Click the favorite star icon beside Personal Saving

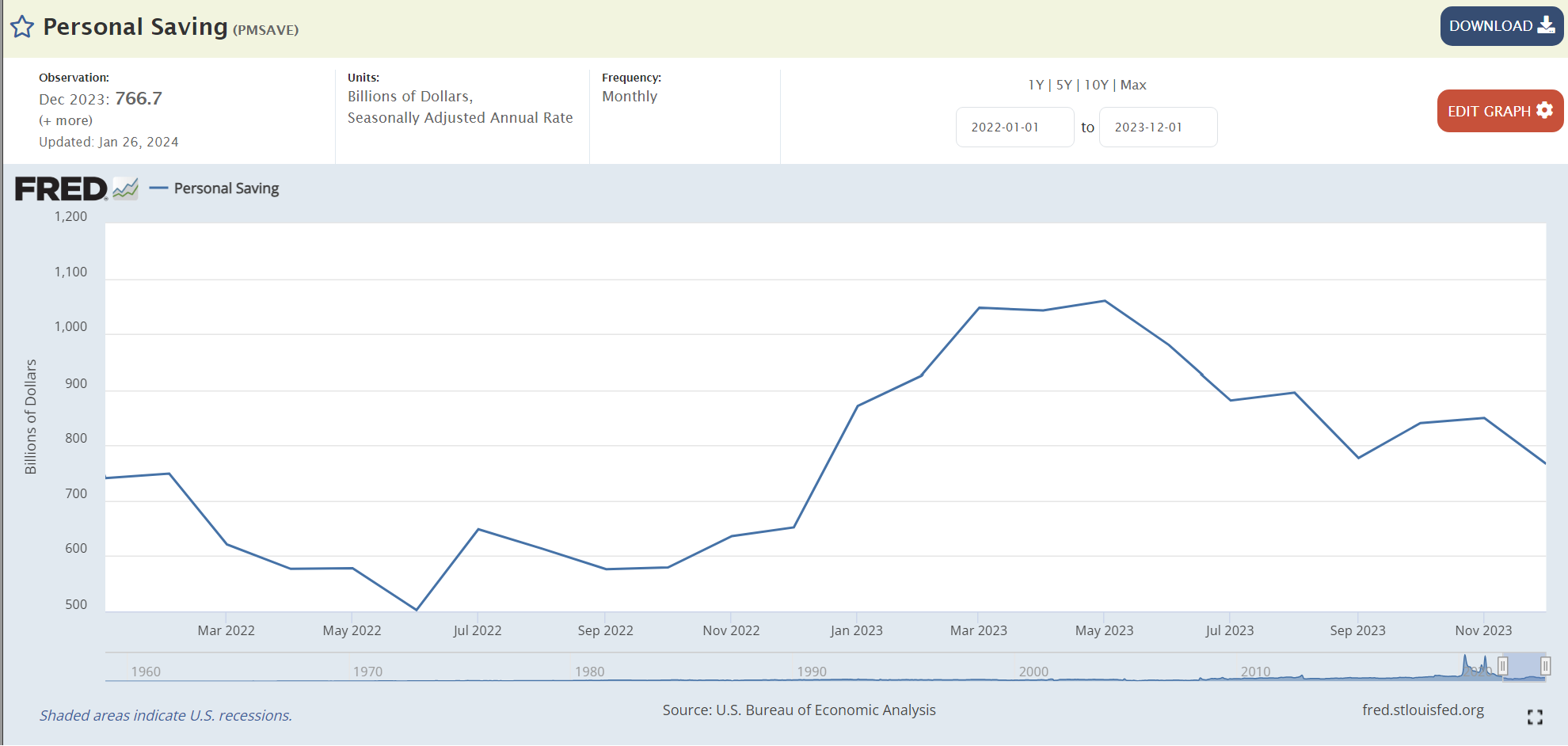pyautogui.click(x=22, y=27)
